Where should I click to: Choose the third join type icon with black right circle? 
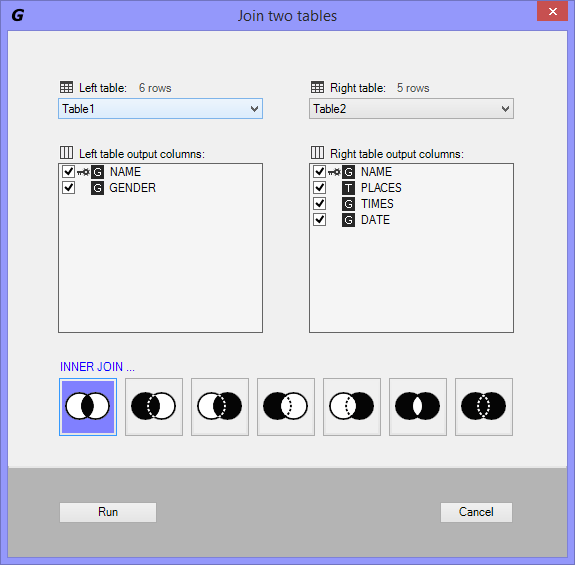click(x=220, y=407)
